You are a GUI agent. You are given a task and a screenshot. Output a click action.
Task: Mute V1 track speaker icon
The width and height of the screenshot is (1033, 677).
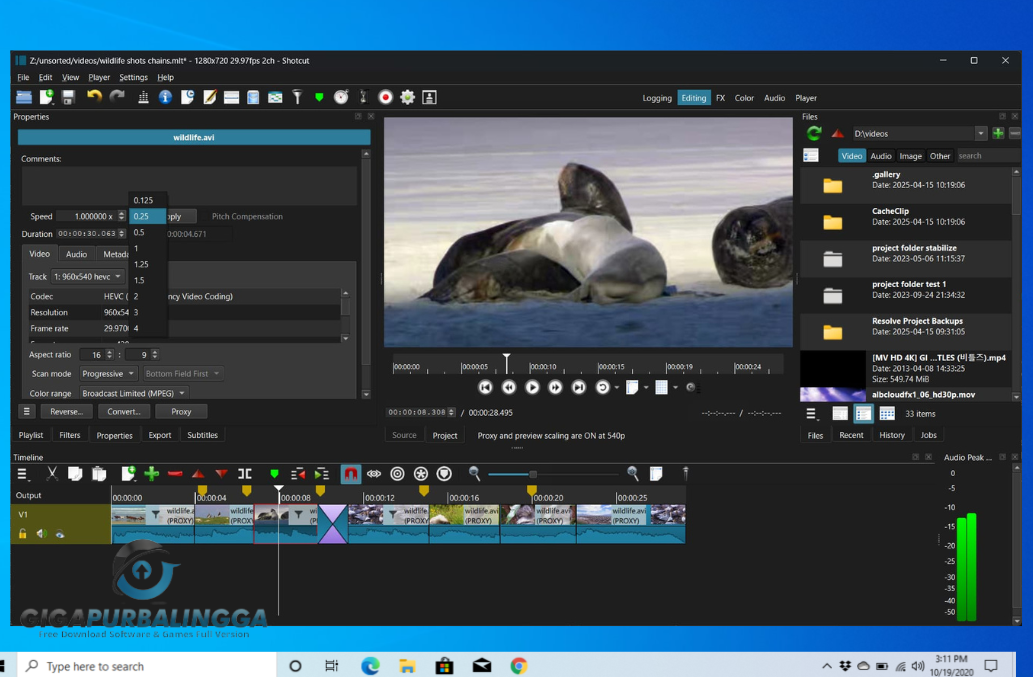point(42,533)
